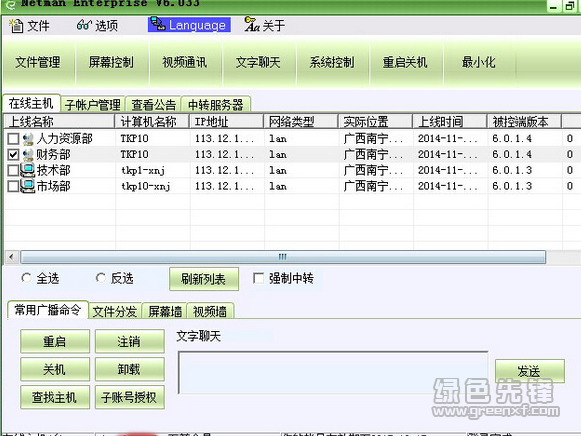Open the 选项 menu

point(97,26)
